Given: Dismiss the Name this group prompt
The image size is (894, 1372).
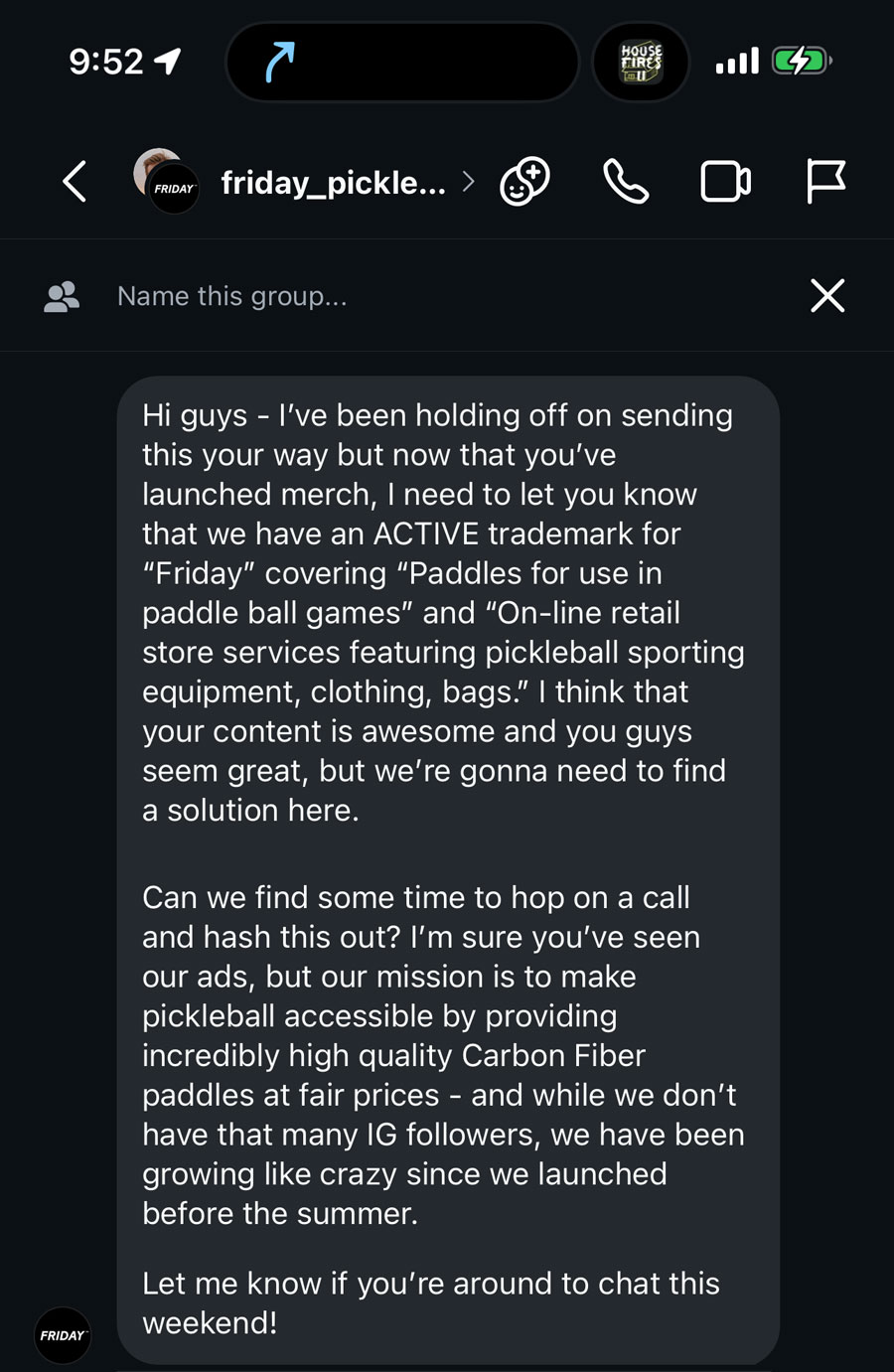Looking at the screenshot, I should pyautogui.click(x=827, y=296).
